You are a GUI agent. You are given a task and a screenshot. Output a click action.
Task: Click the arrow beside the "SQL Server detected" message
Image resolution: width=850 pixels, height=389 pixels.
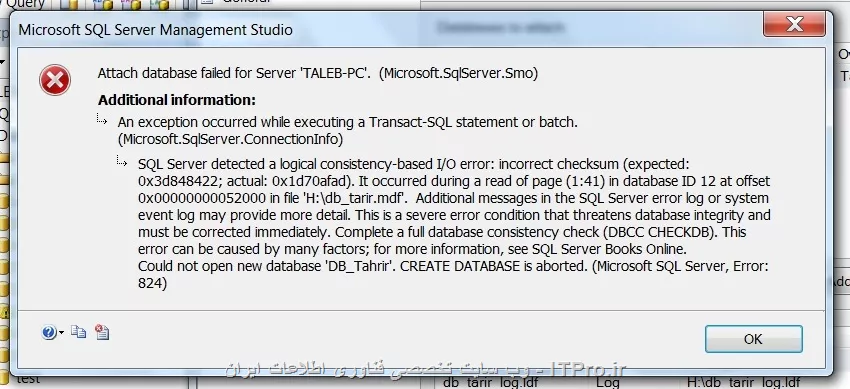click(122, 160)
